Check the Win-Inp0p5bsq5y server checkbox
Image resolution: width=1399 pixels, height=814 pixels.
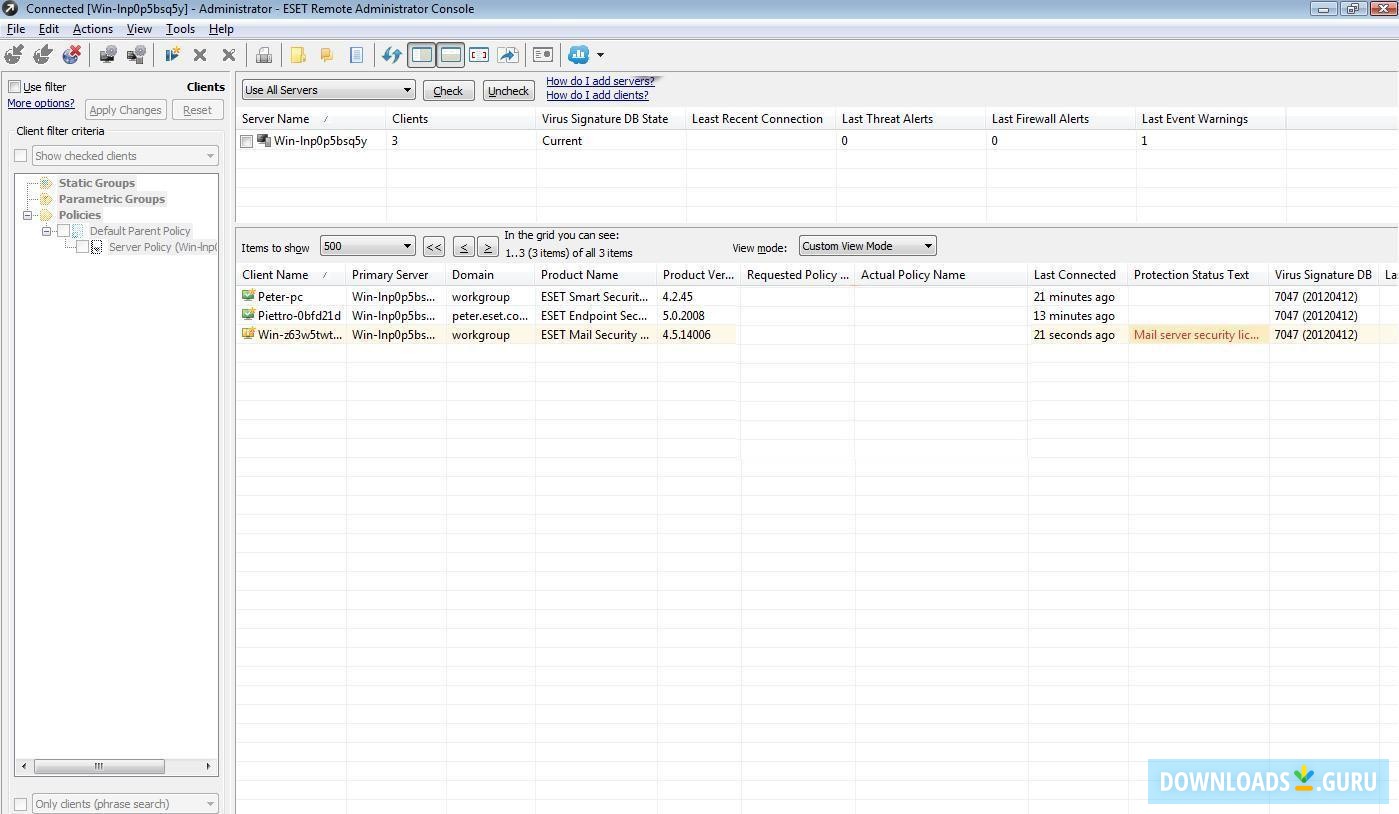click(x=247, y=142)
